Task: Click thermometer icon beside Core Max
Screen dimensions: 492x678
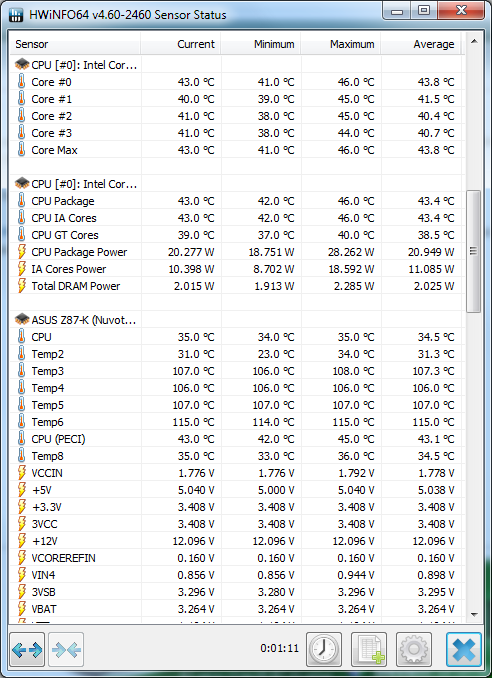Action: 22,150
